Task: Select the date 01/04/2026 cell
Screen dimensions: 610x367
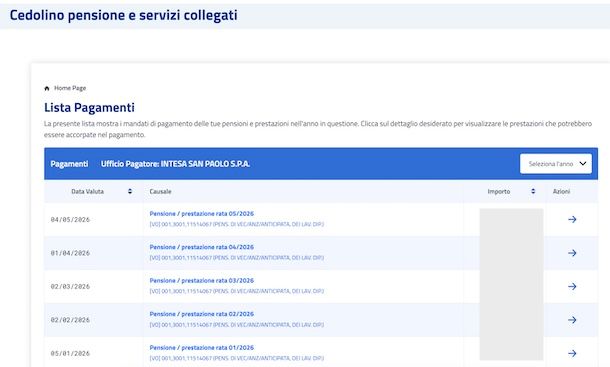Action: pyautogui.click(x=70, y=253)
